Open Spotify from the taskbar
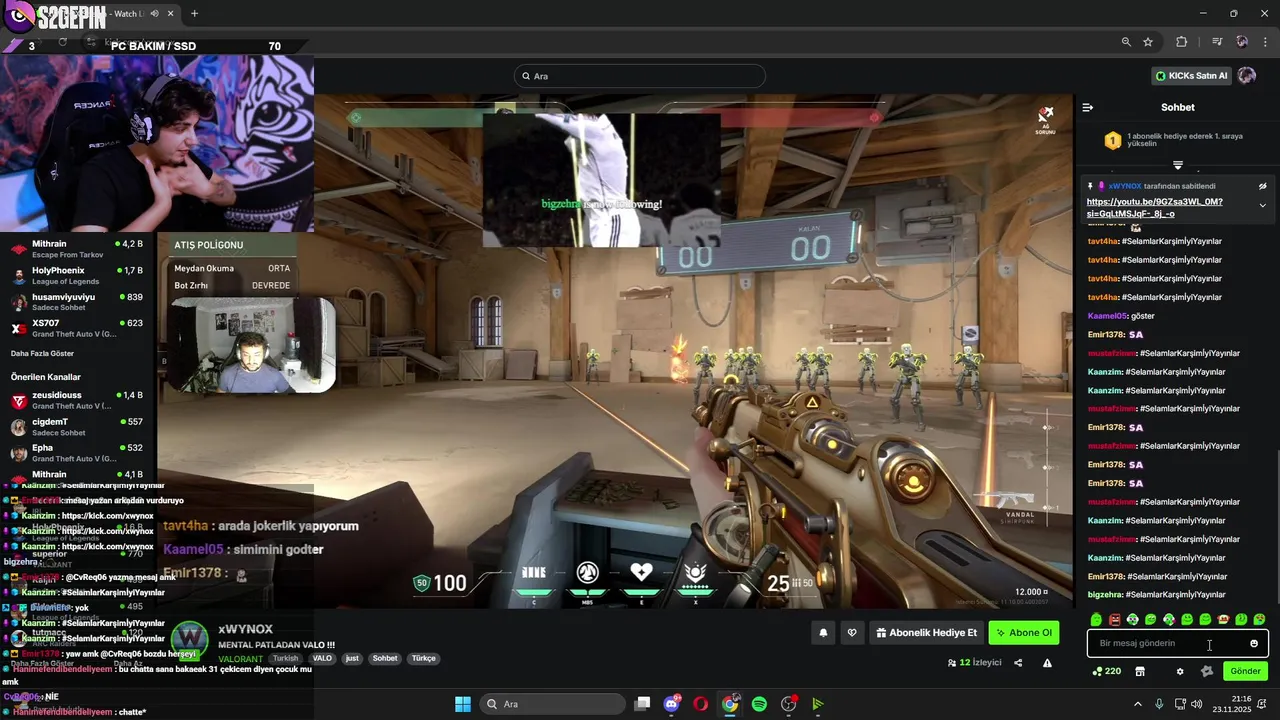1280x720 pixels. 759,704
